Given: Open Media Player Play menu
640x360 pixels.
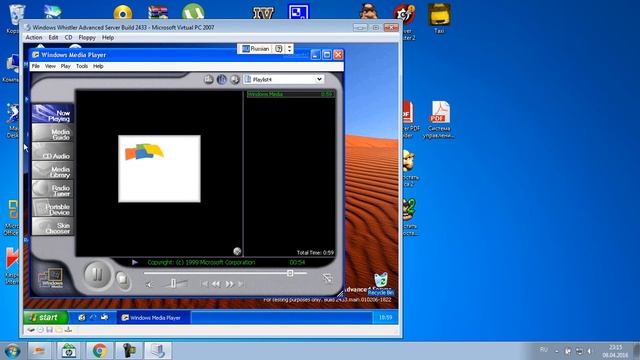Looking at the screenshot, I should pyautogui.click(x=65, y=66).
